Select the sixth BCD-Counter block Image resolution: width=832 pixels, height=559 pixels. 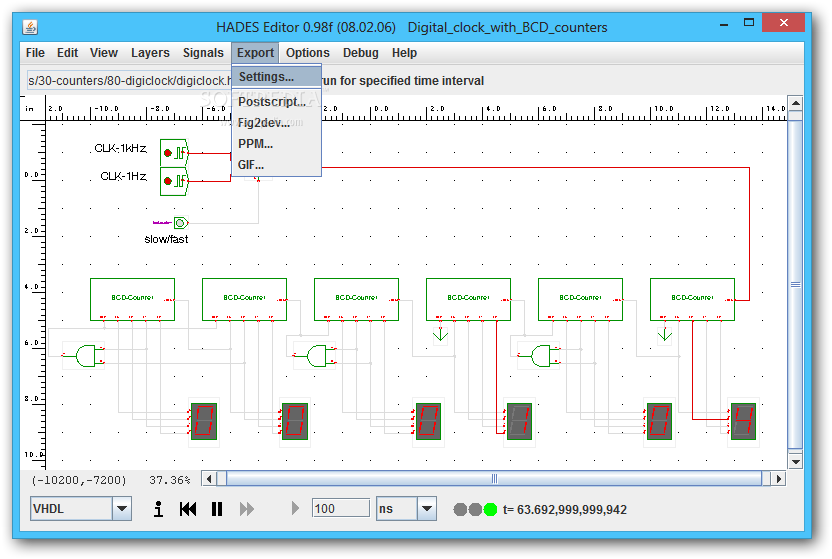coord(692,300)
